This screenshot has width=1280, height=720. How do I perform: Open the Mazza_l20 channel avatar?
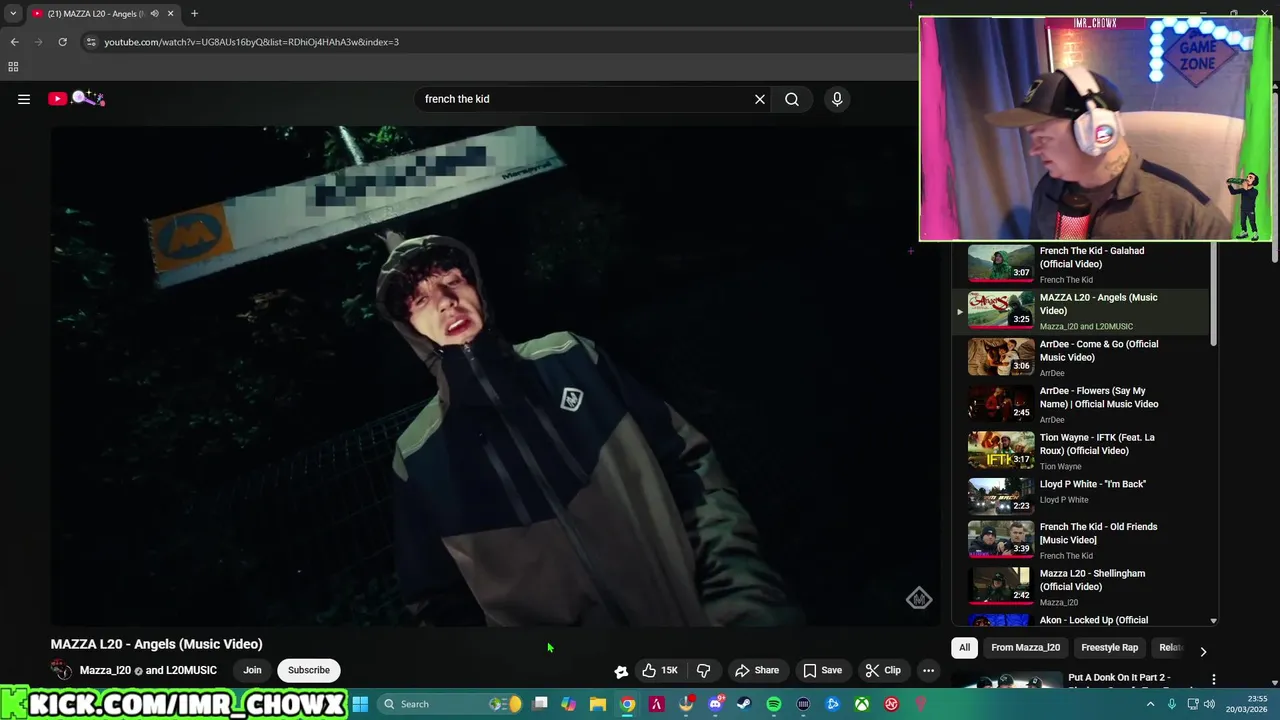click(62, 670)
